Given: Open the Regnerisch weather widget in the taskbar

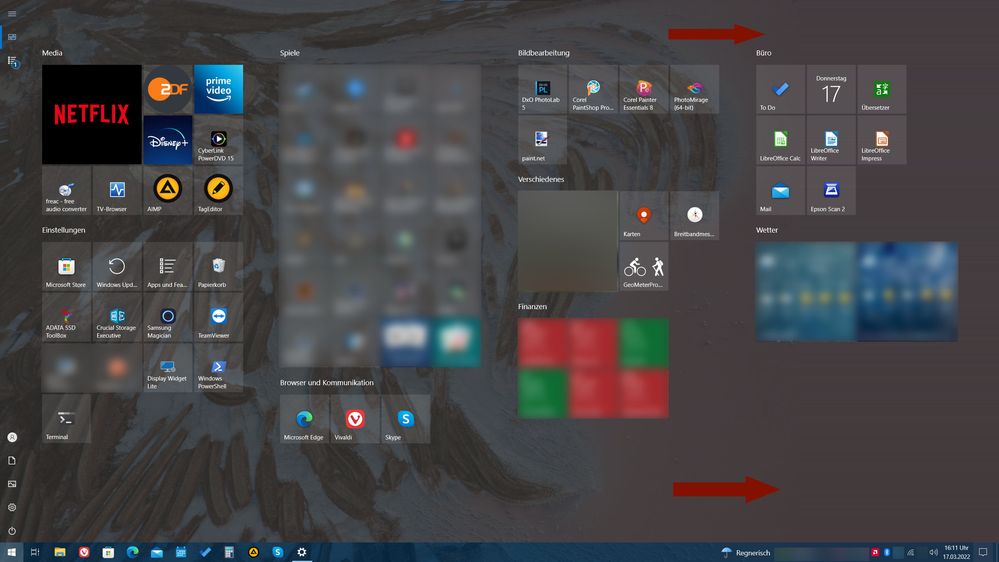Looking at the screenshot, I should pyautogui.click(x=745, y=552).
